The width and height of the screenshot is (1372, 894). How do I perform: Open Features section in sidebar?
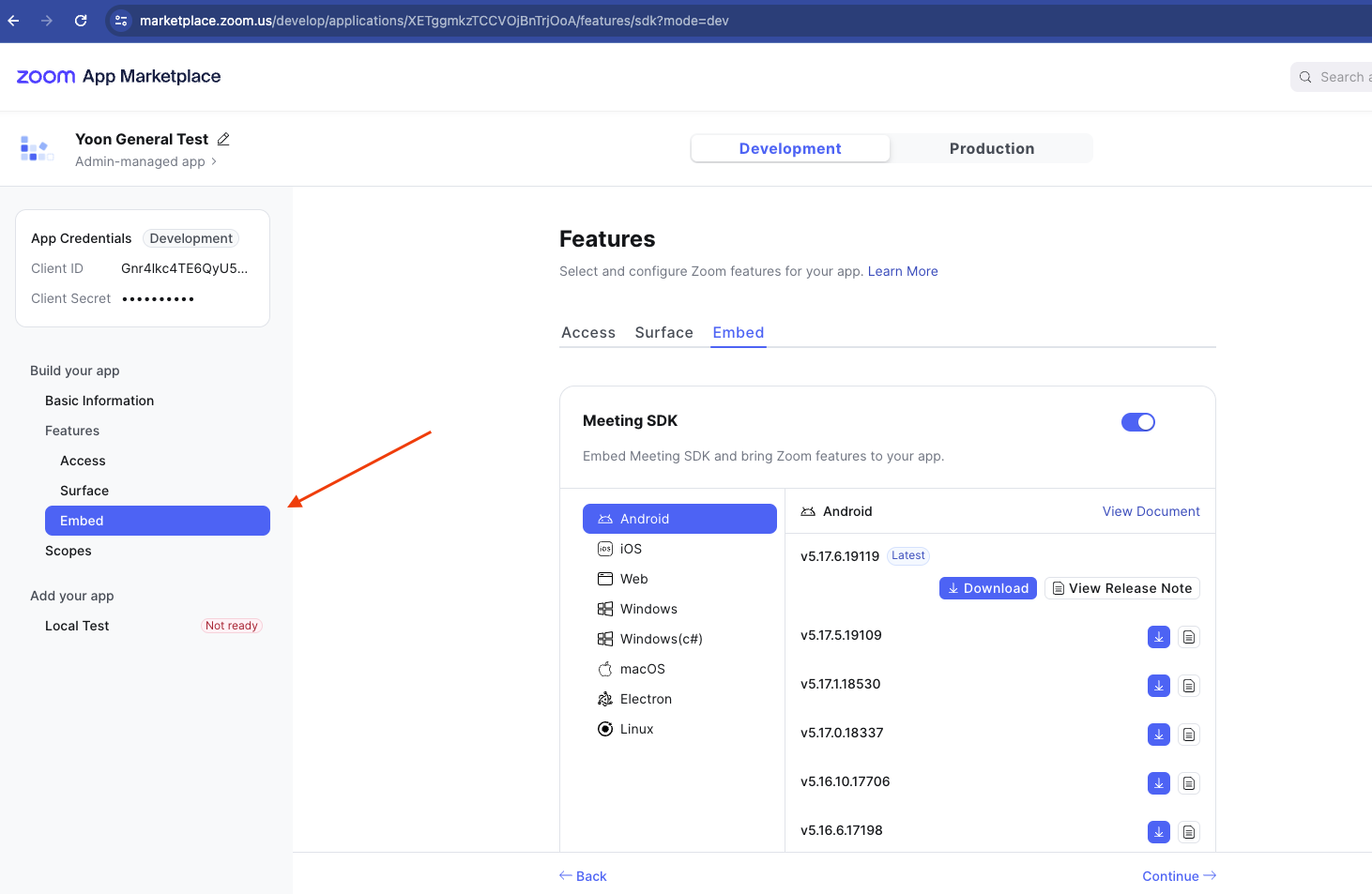72,431
